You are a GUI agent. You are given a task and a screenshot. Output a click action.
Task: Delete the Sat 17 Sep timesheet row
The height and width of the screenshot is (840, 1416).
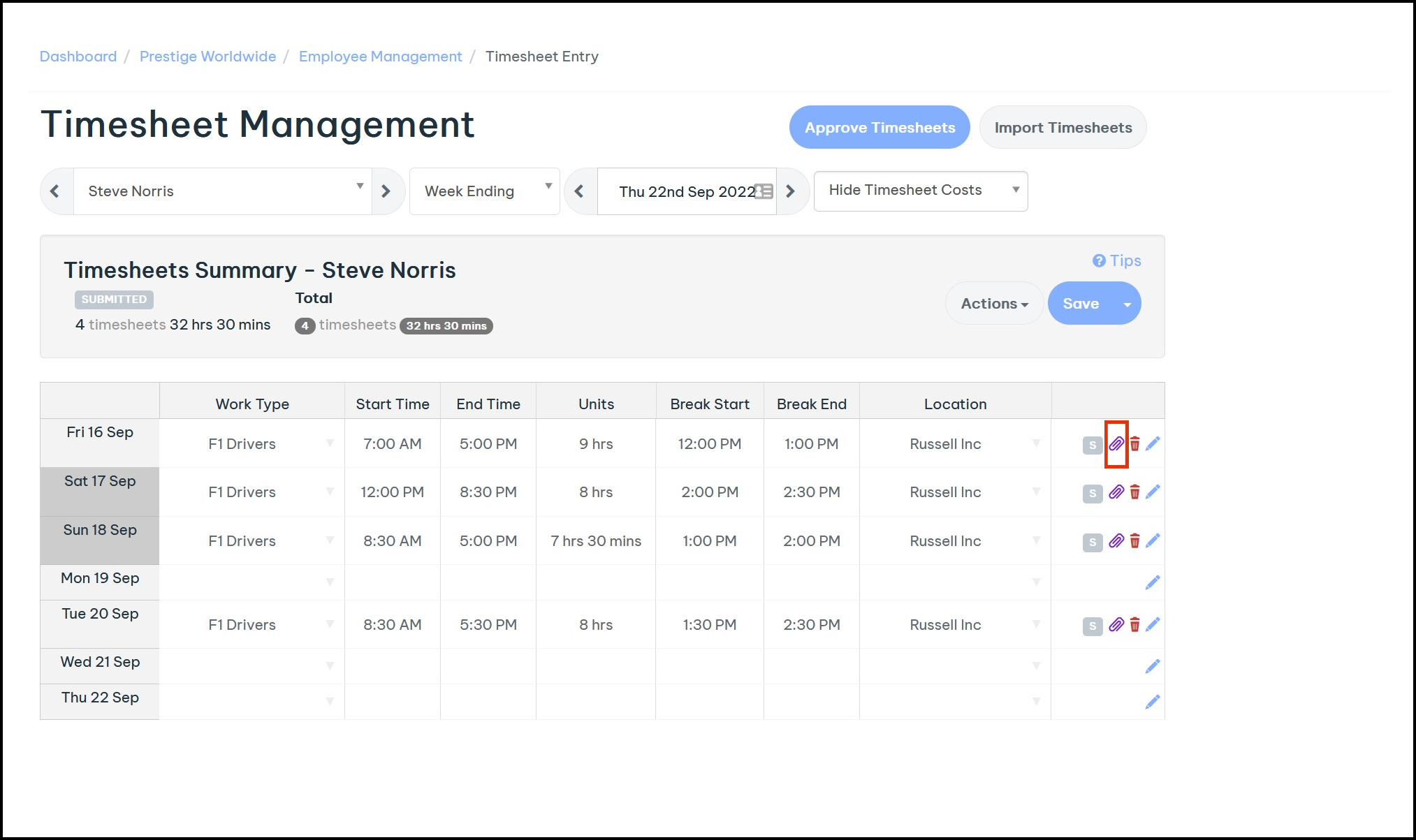pos(1134,492)
